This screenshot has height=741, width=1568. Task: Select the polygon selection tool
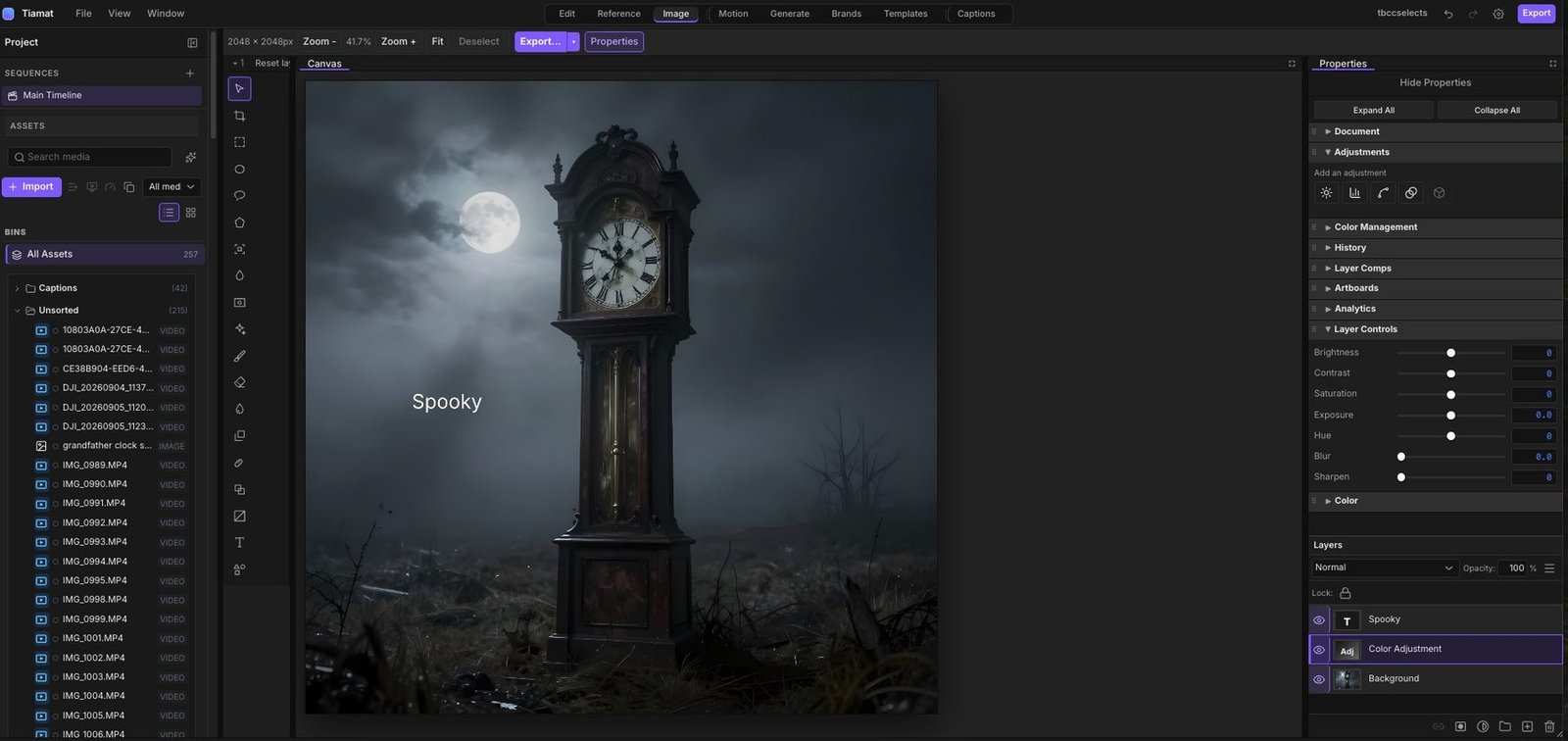239,222
